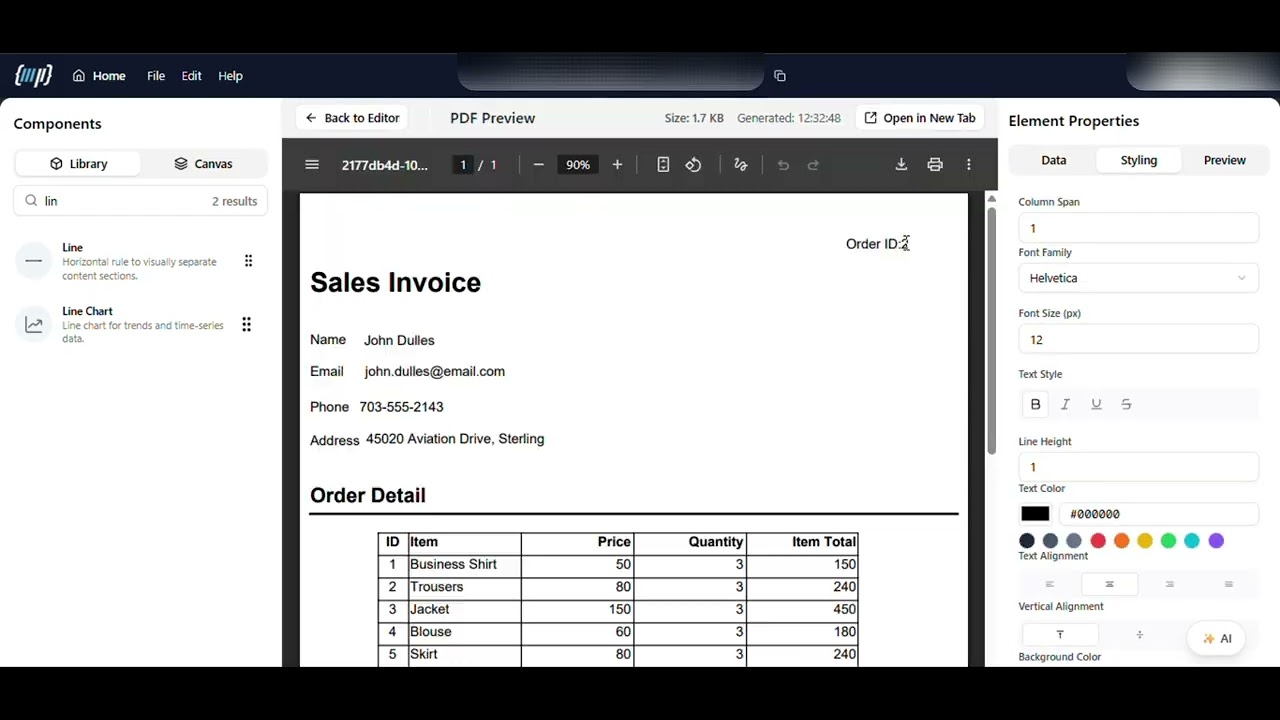Focus the component search field
Viewport: 1280px width, 720px height.
[x=140, y=201]
